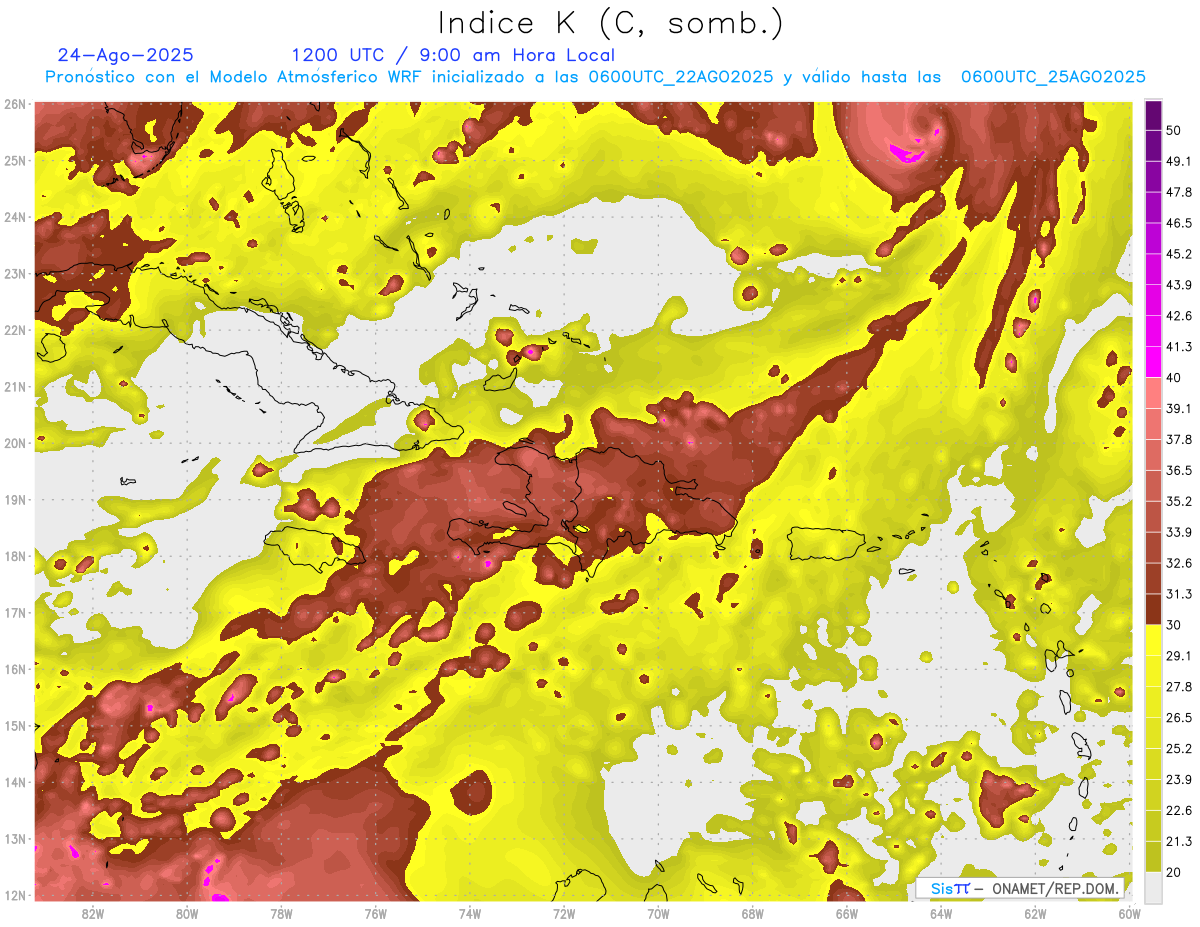Click the longitude label '74W'
Screen dimensions: 1200x927
[x=470, y=913]
